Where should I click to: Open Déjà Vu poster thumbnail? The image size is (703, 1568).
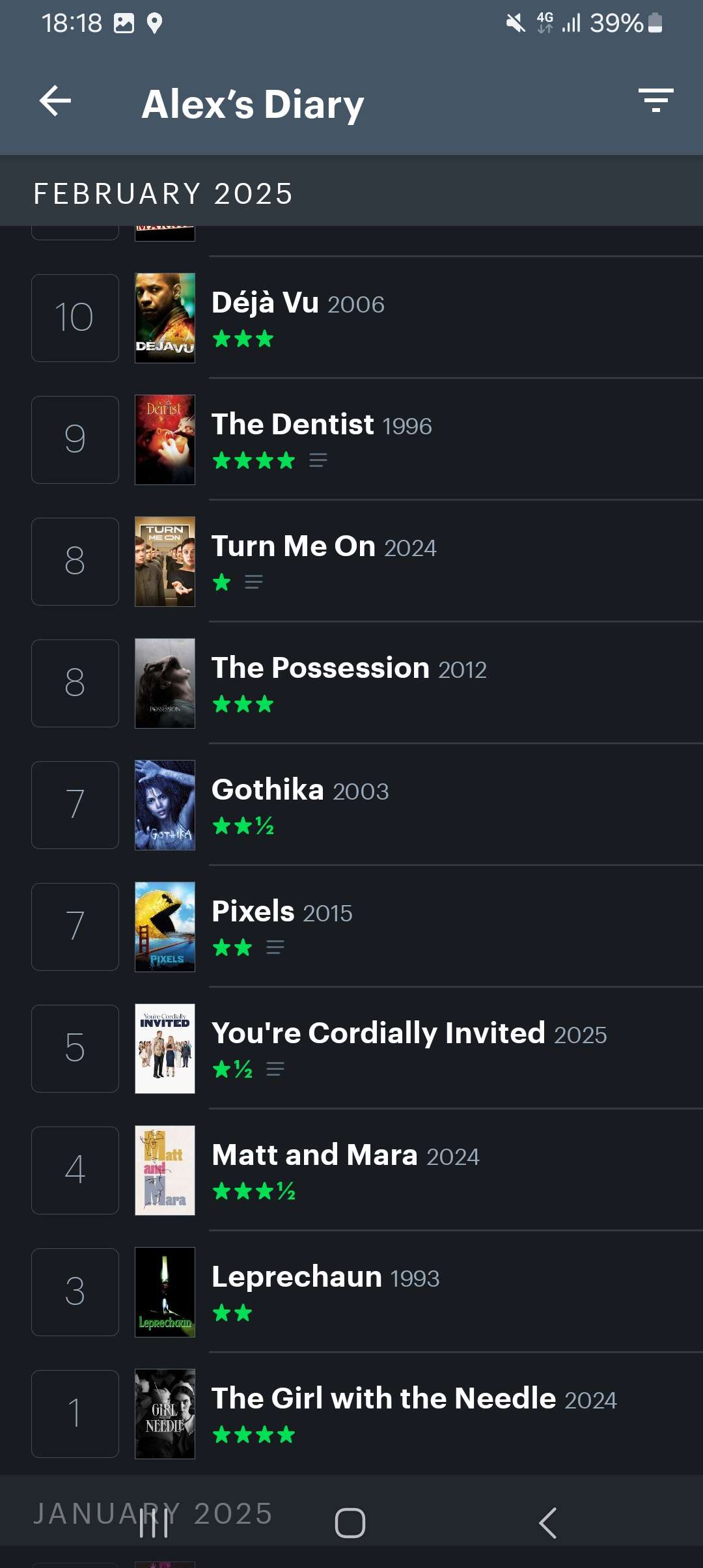165,318
